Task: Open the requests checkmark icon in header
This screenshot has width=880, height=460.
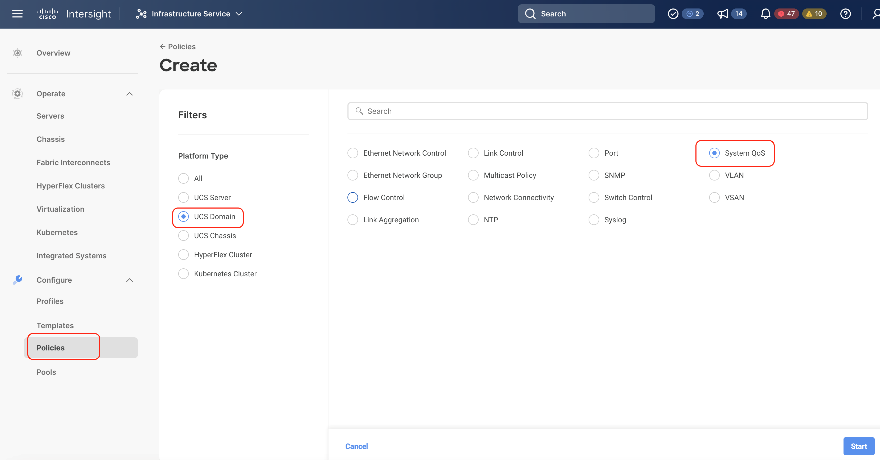Action: 673,14
